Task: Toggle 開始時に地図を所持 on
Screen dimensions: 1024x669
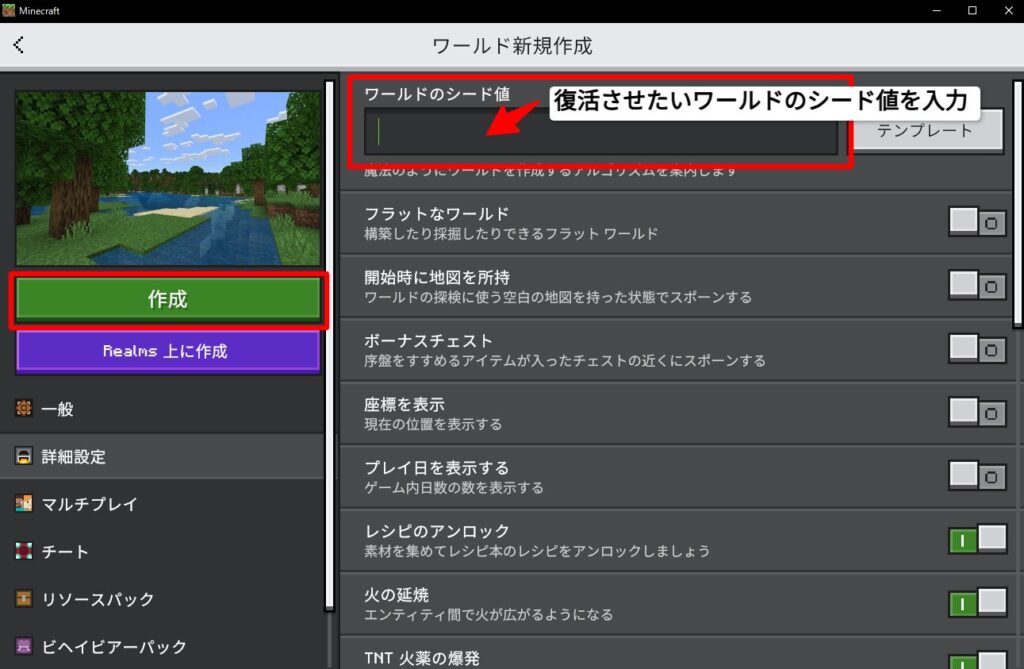Action: tap(977, 286)
